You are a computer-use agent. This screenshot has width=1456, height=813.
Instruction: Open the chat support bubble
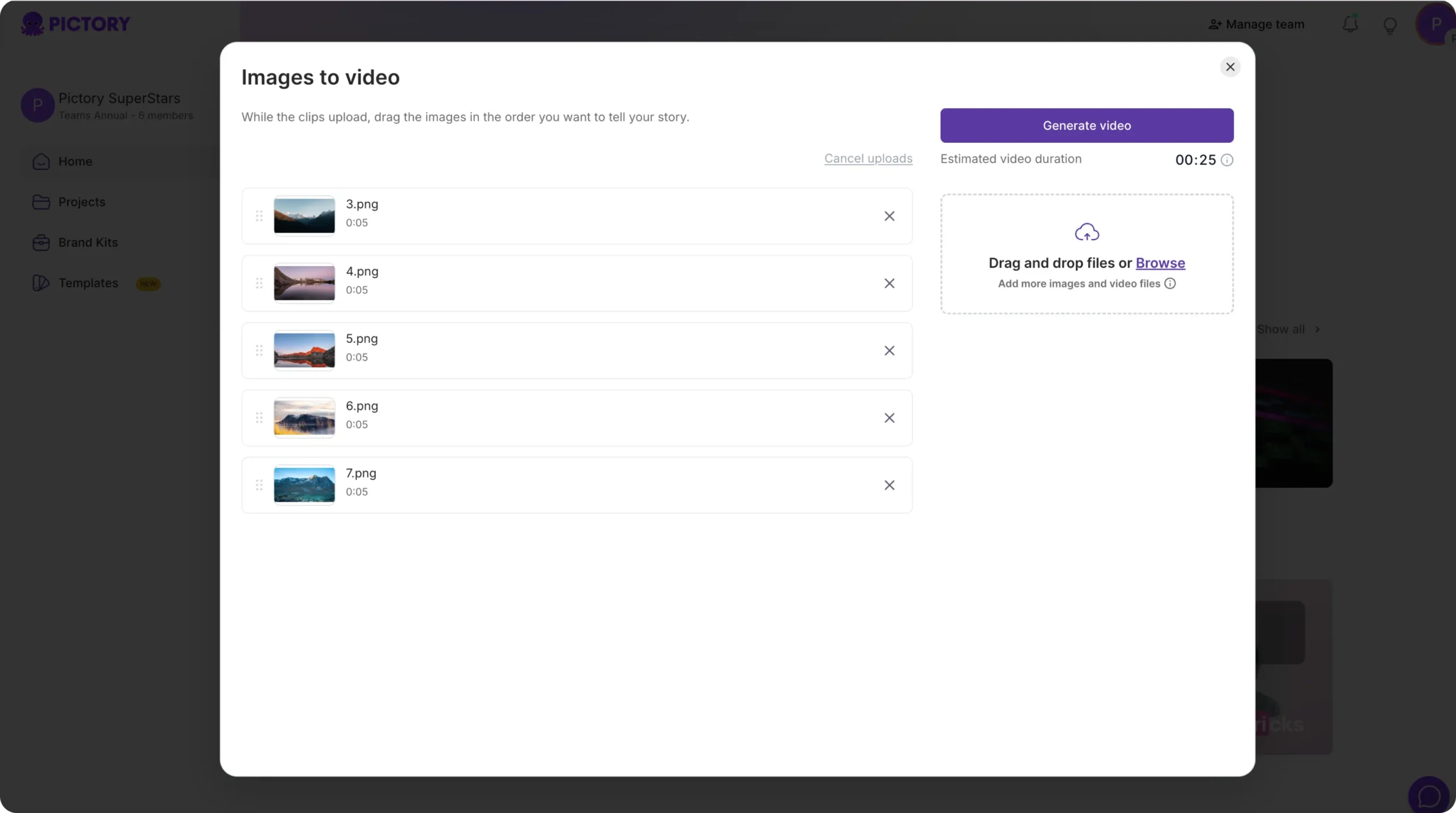1428,795
